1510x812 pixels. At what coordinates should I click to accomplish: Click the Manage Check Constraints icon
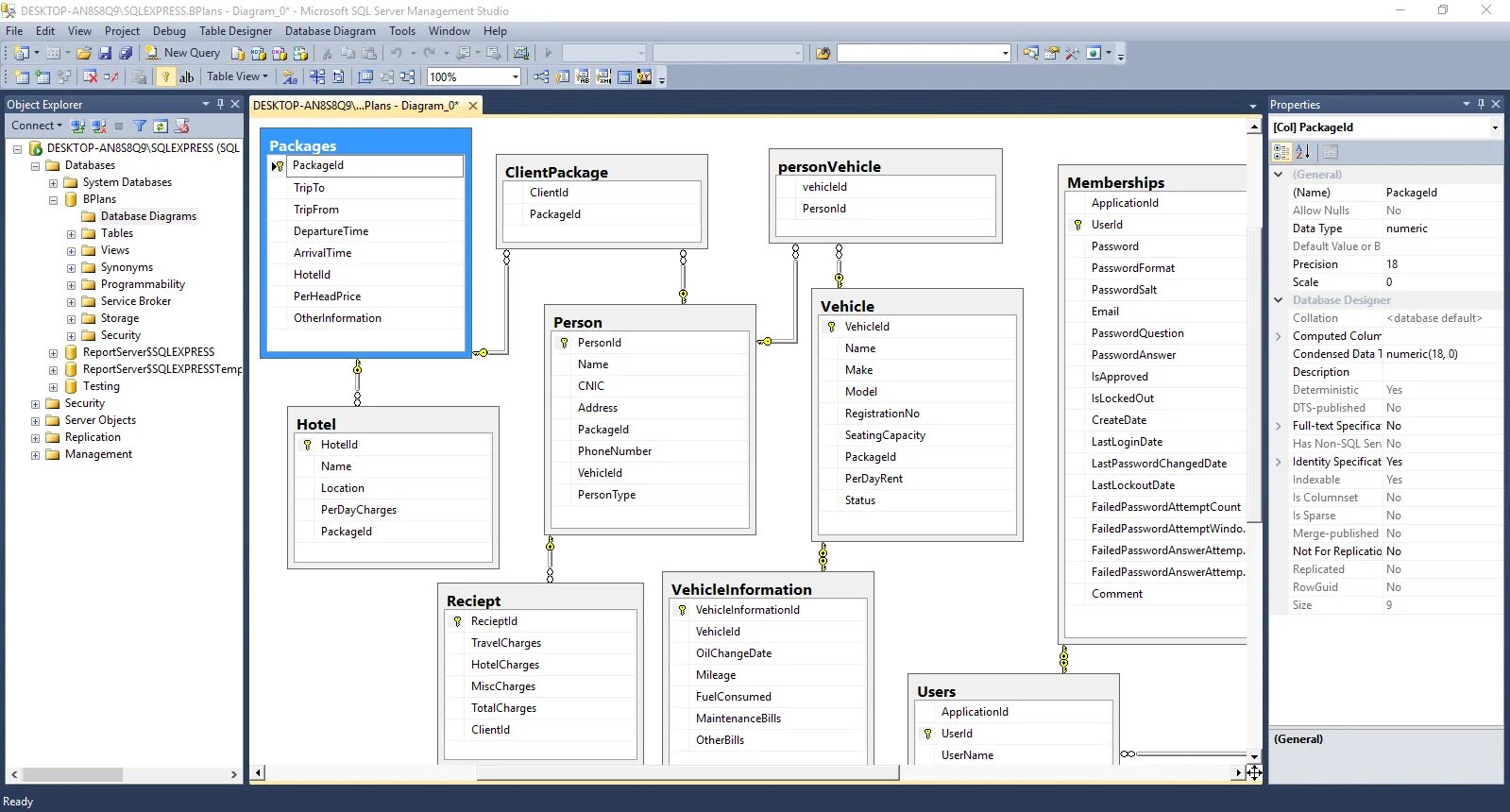tap(624, 76)
